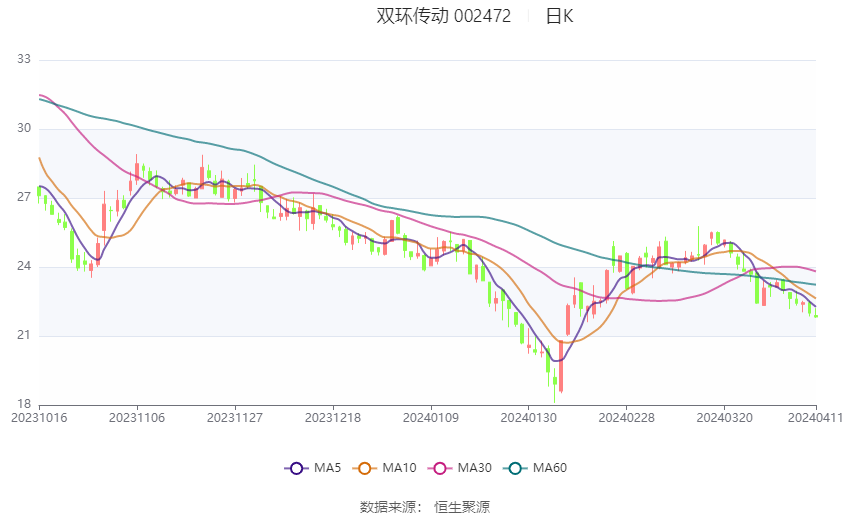Click the orange MA10 legend circle marker

[366, 467]
